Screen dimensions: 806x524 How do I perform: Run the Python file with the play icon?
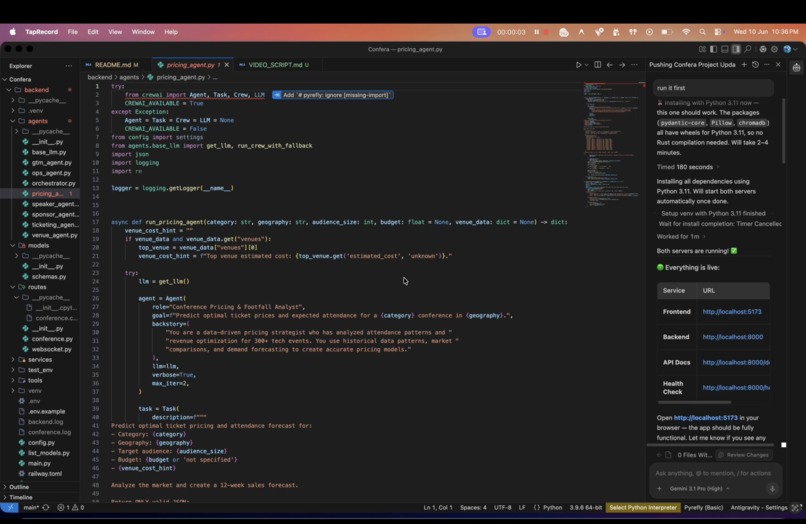pyautogui.click(x=578, y=65)
